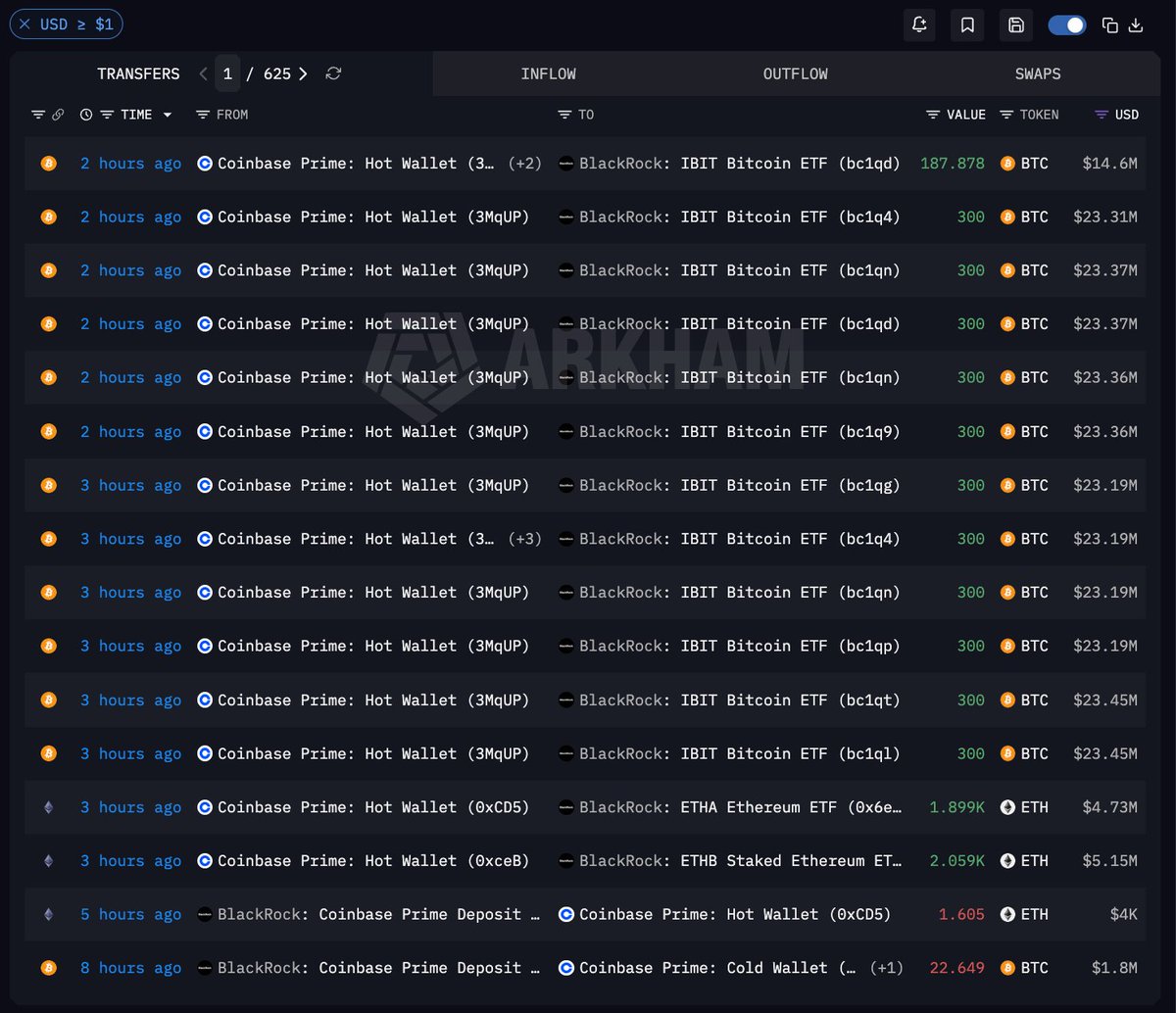Open the FROM column filter
The height and width of the screenshot is (1013, 1176).
point(203,115)
